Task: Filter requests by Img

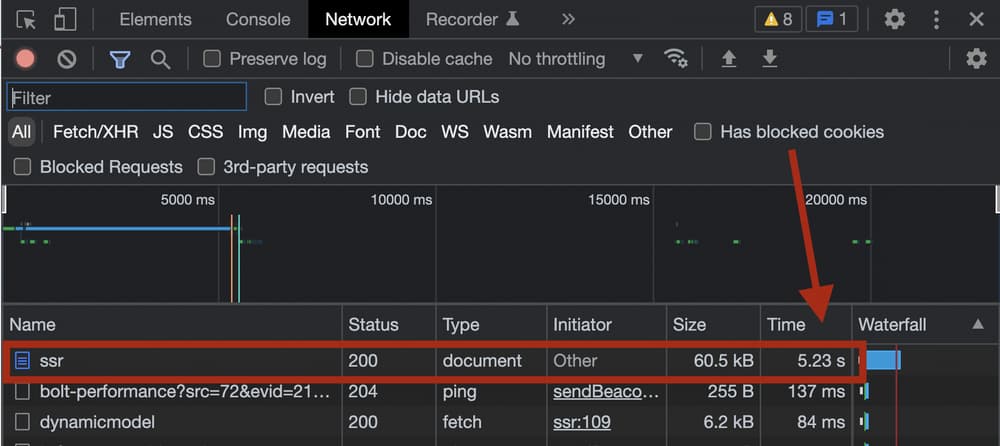Action: 253,132
